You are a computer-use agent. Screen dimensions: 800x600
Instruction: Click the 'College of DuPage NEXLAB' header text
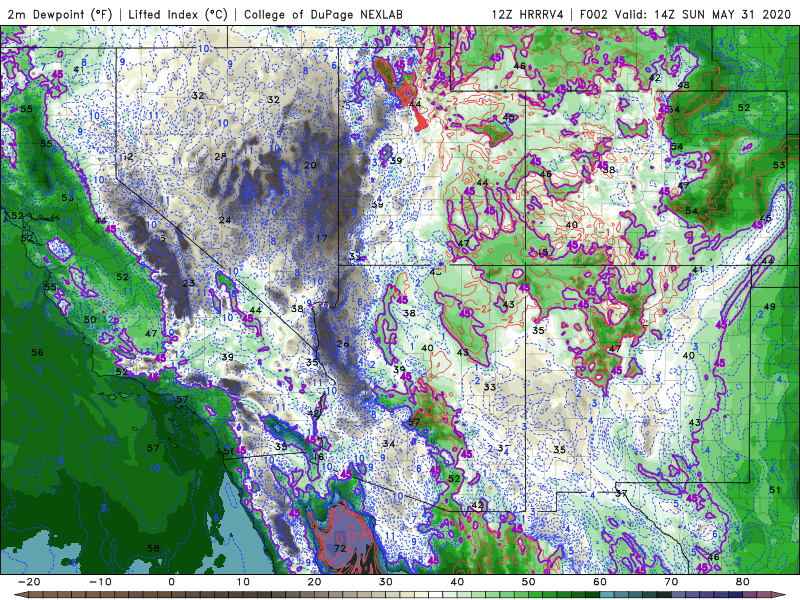(323, 14)
